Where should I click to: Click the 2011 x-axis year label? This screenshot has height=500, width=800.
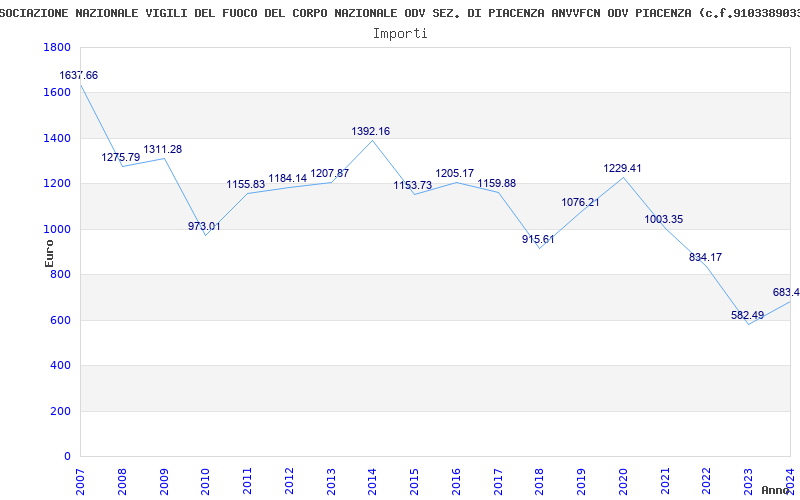pos(247,482)
